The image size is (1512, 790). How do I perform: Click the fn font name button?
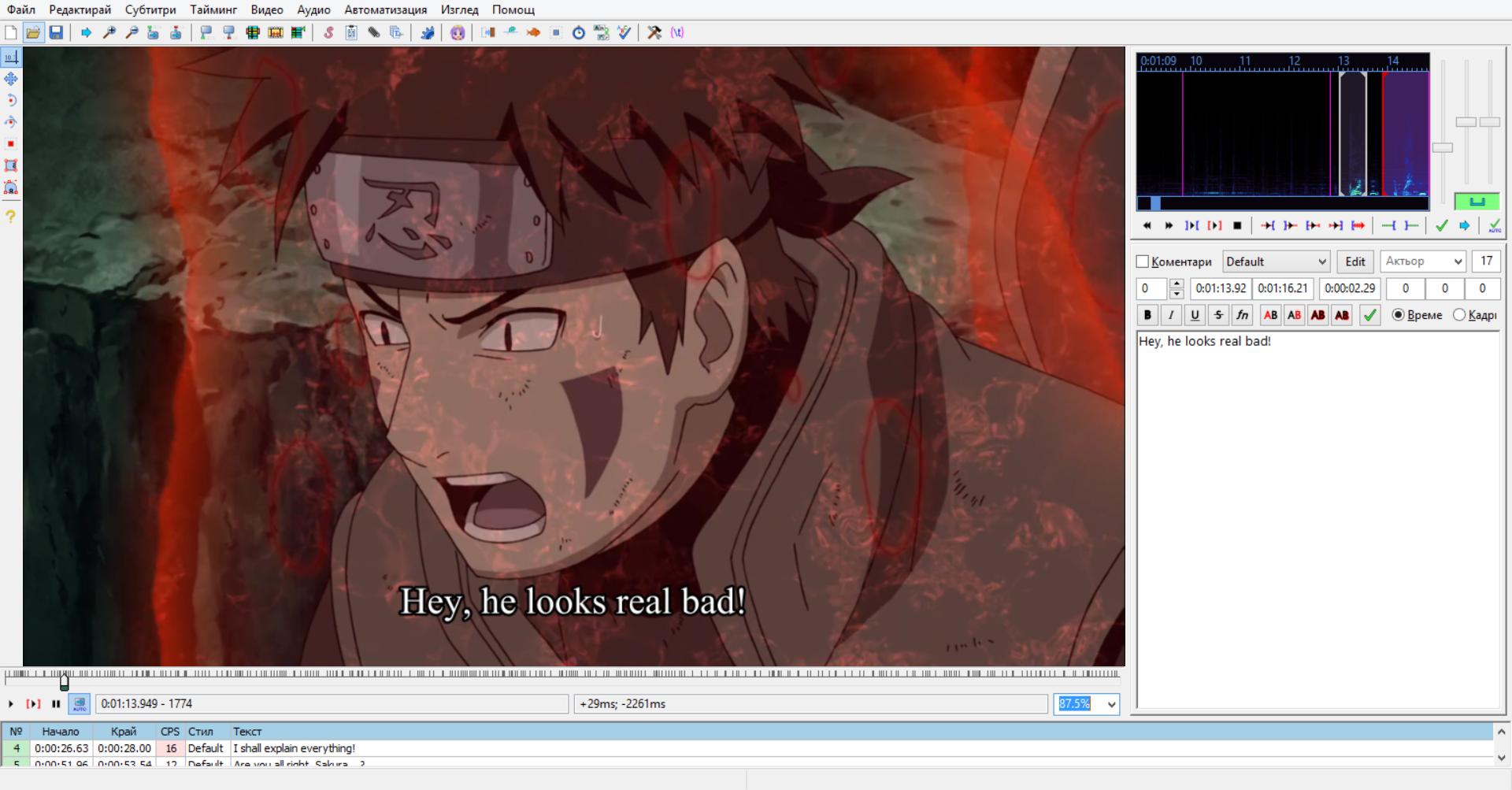(x=1242, y=315)
